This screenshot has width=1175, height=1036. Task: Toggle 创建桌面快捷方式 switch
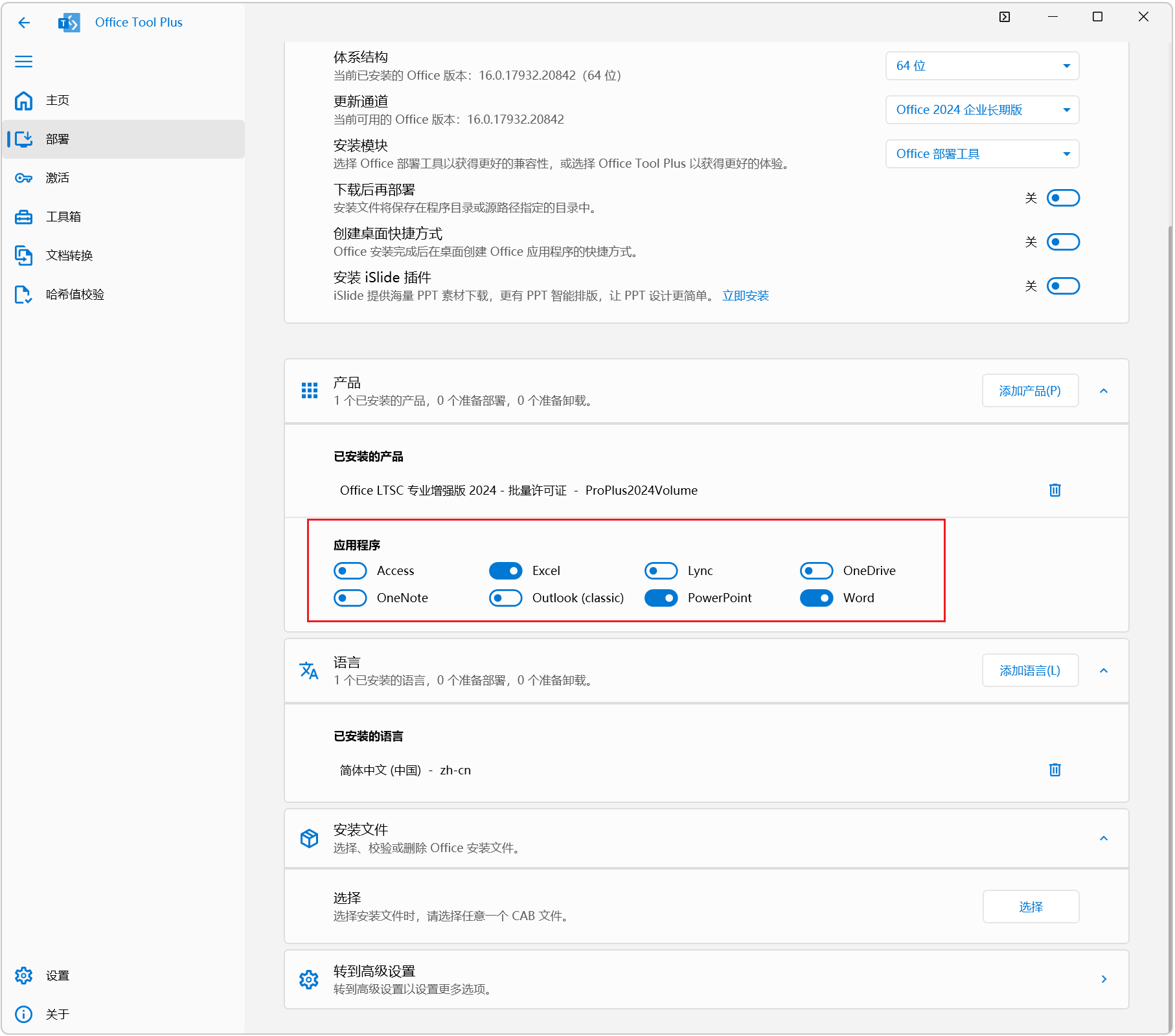coord(1064,242)
